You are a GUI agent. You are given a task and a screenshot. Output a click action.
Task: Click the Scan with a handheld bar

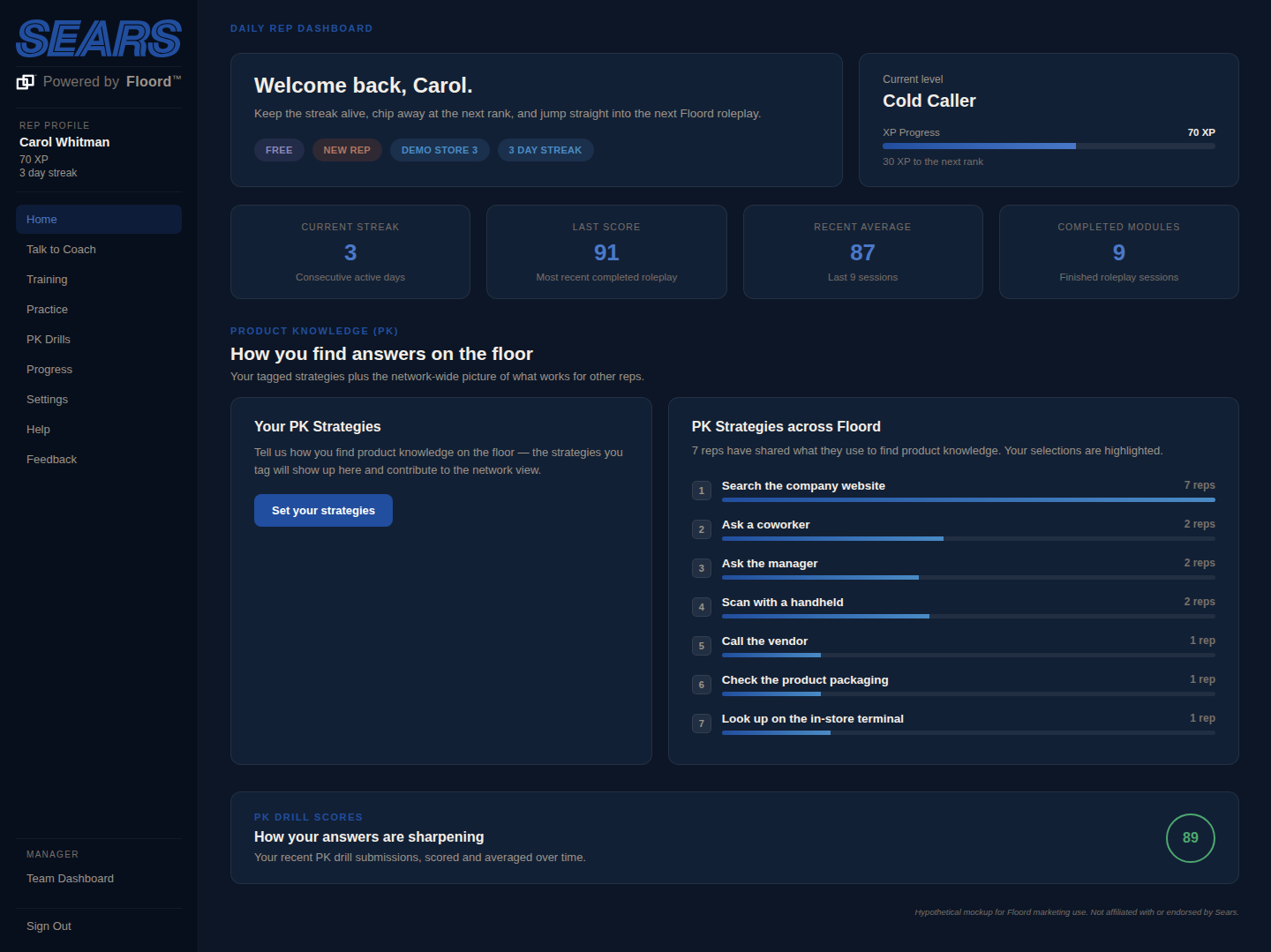[968, 617]
